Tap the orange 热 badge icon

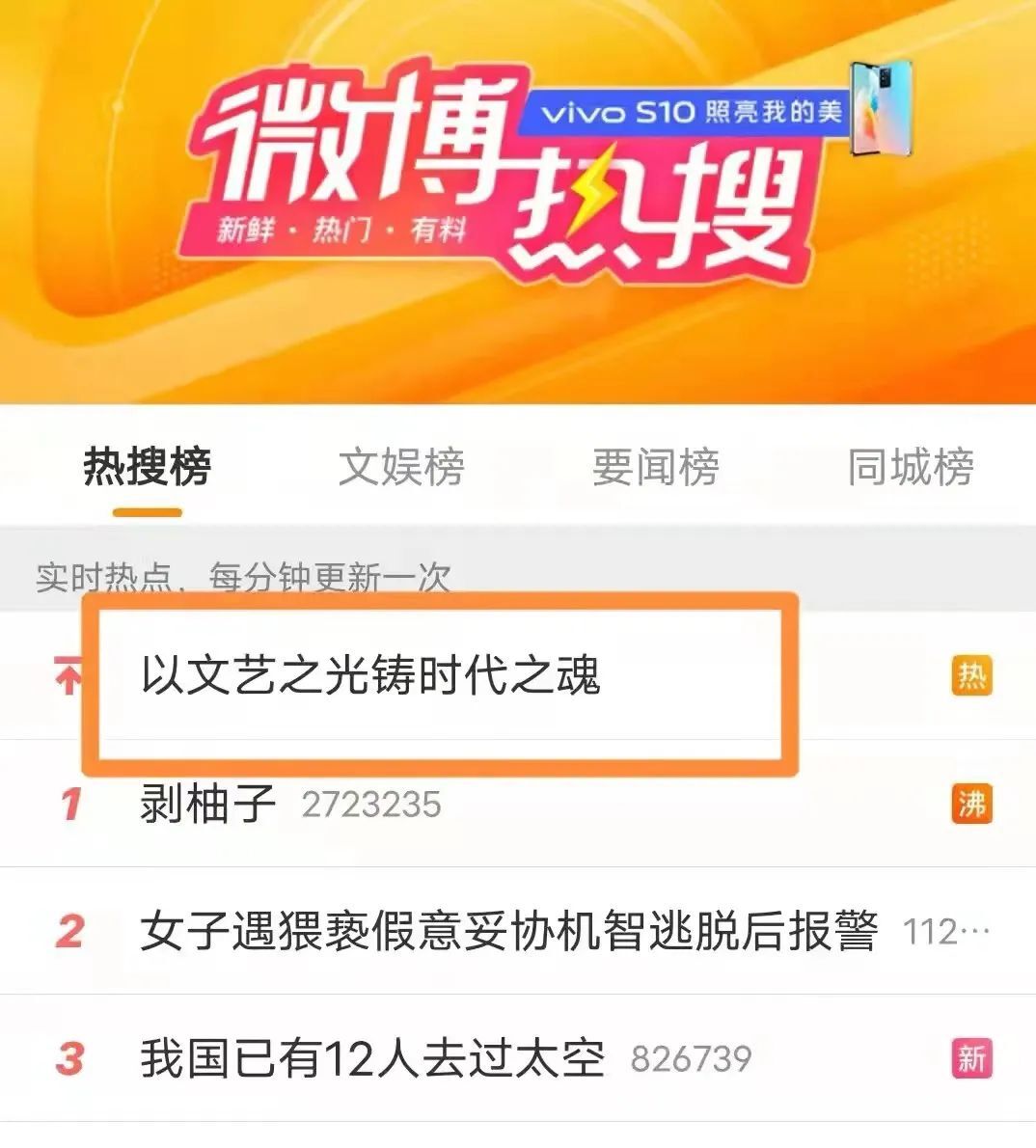971,675
